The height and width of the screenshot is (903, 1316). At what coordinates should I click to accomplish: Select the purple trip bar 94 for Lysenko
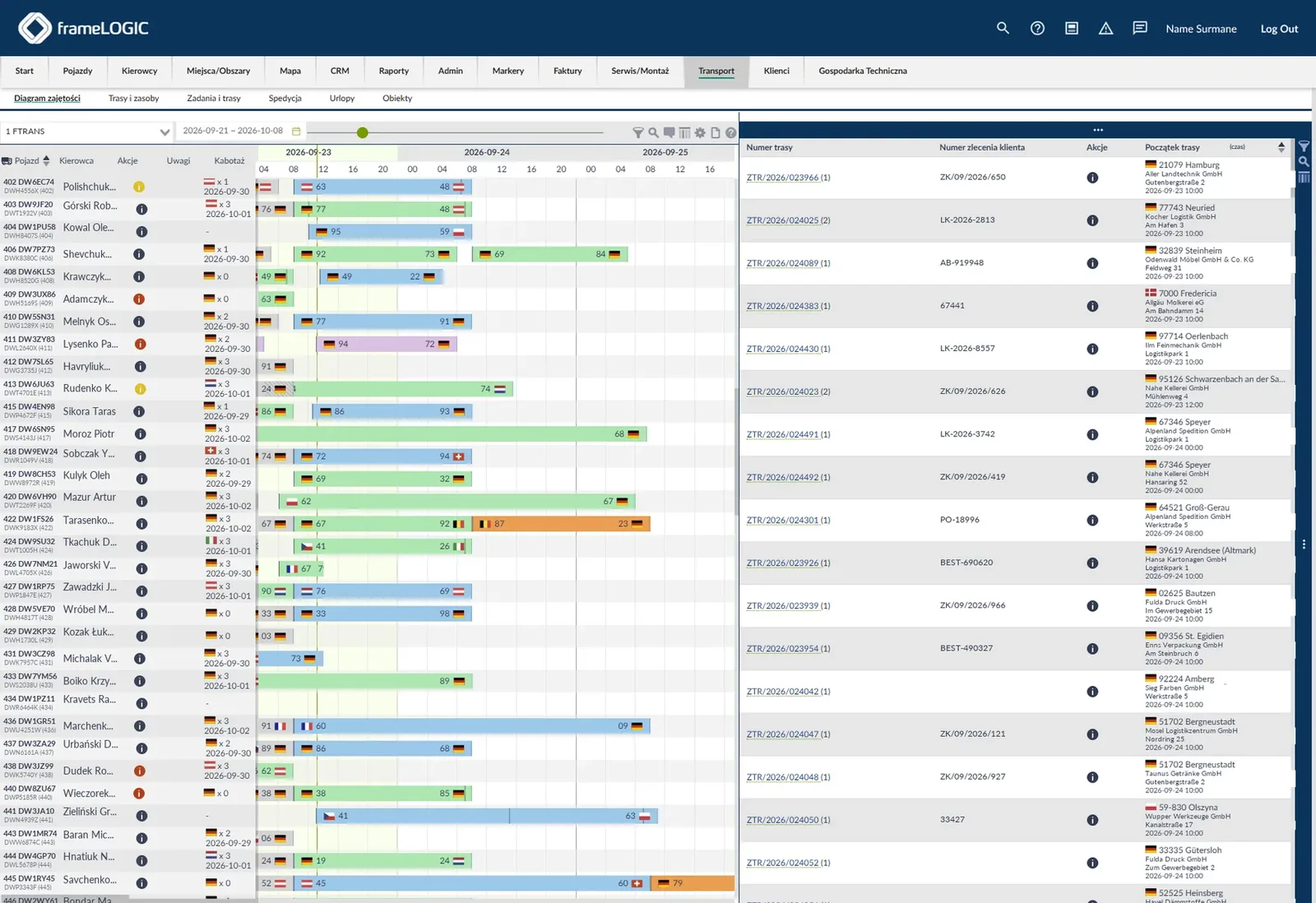(386, 344)
